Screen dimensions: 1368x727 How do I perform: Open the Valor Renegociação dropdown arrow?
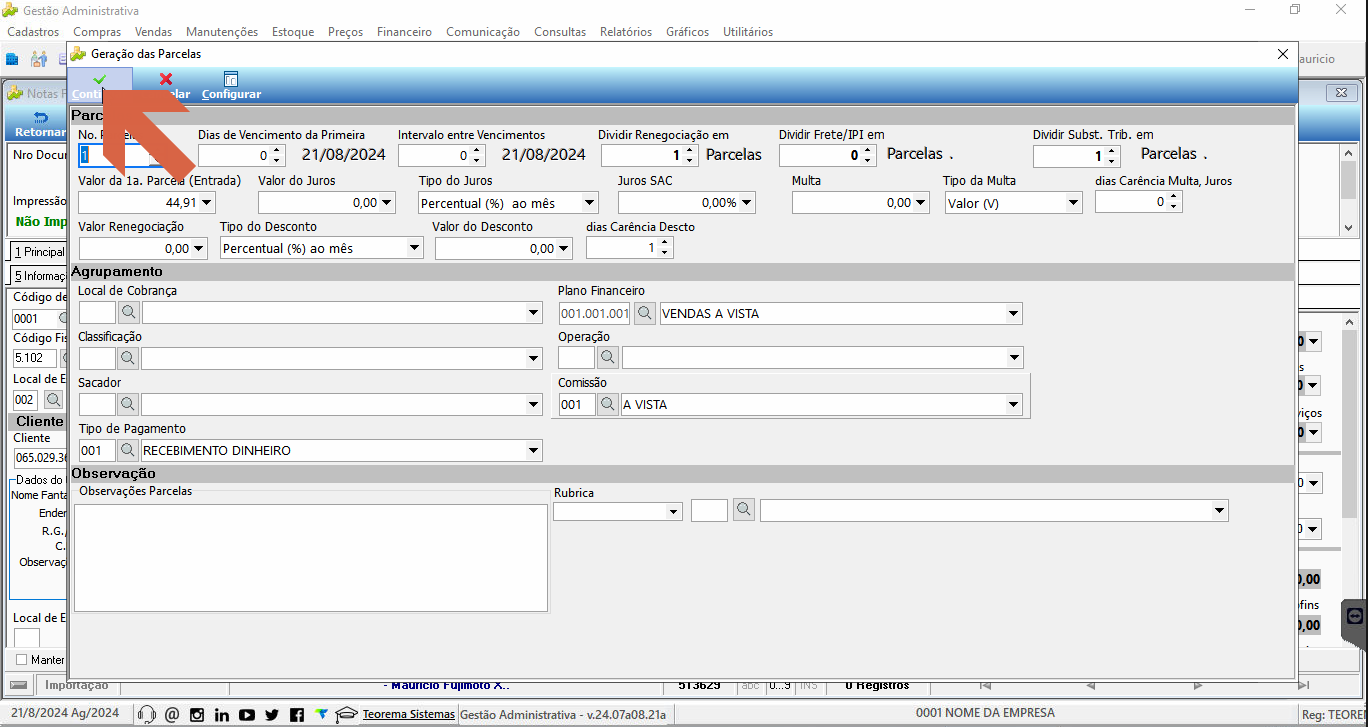point(199,248)
